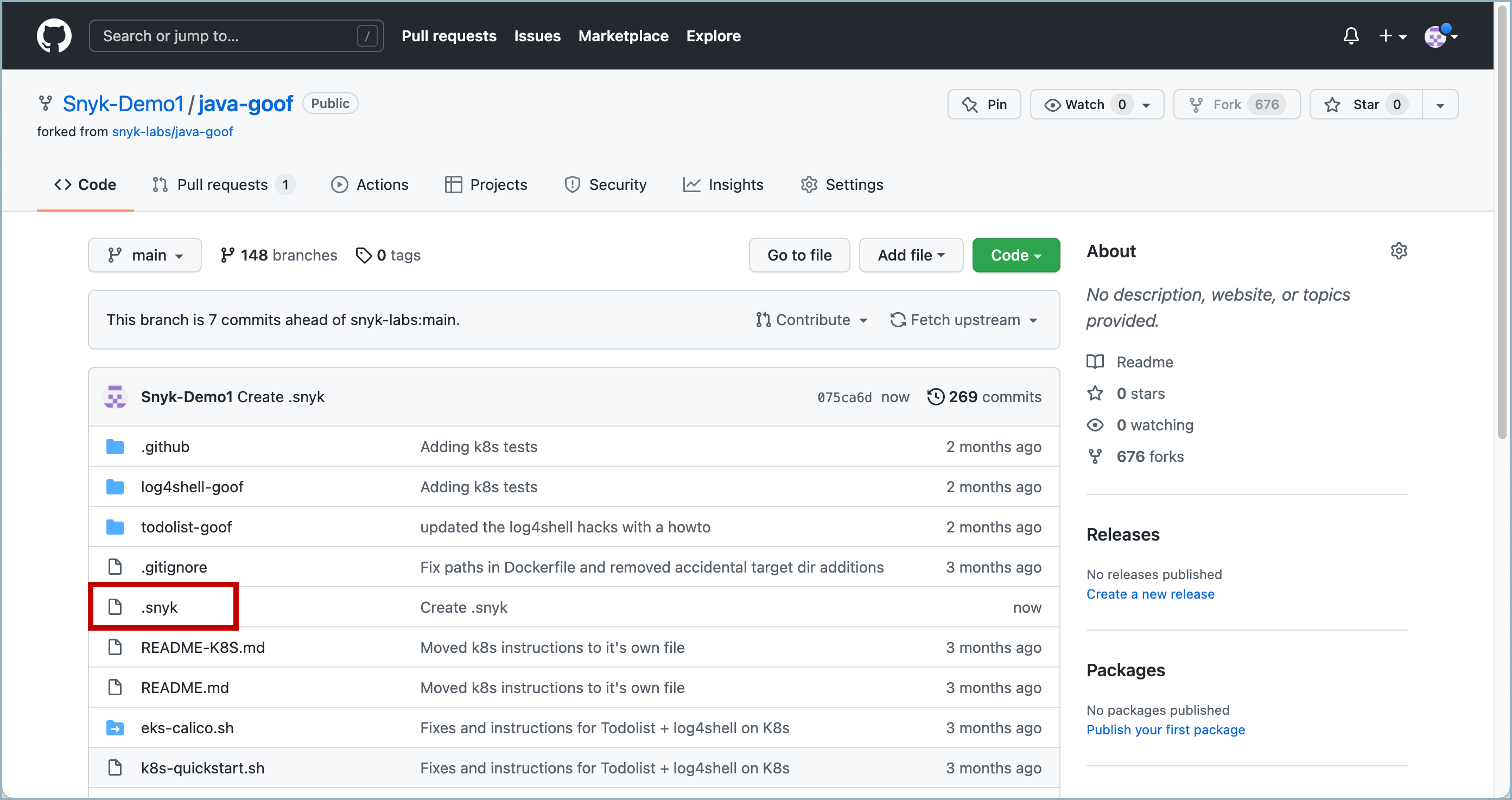Click the Actions play icon
1512x800 pixels.
(340, 185)
